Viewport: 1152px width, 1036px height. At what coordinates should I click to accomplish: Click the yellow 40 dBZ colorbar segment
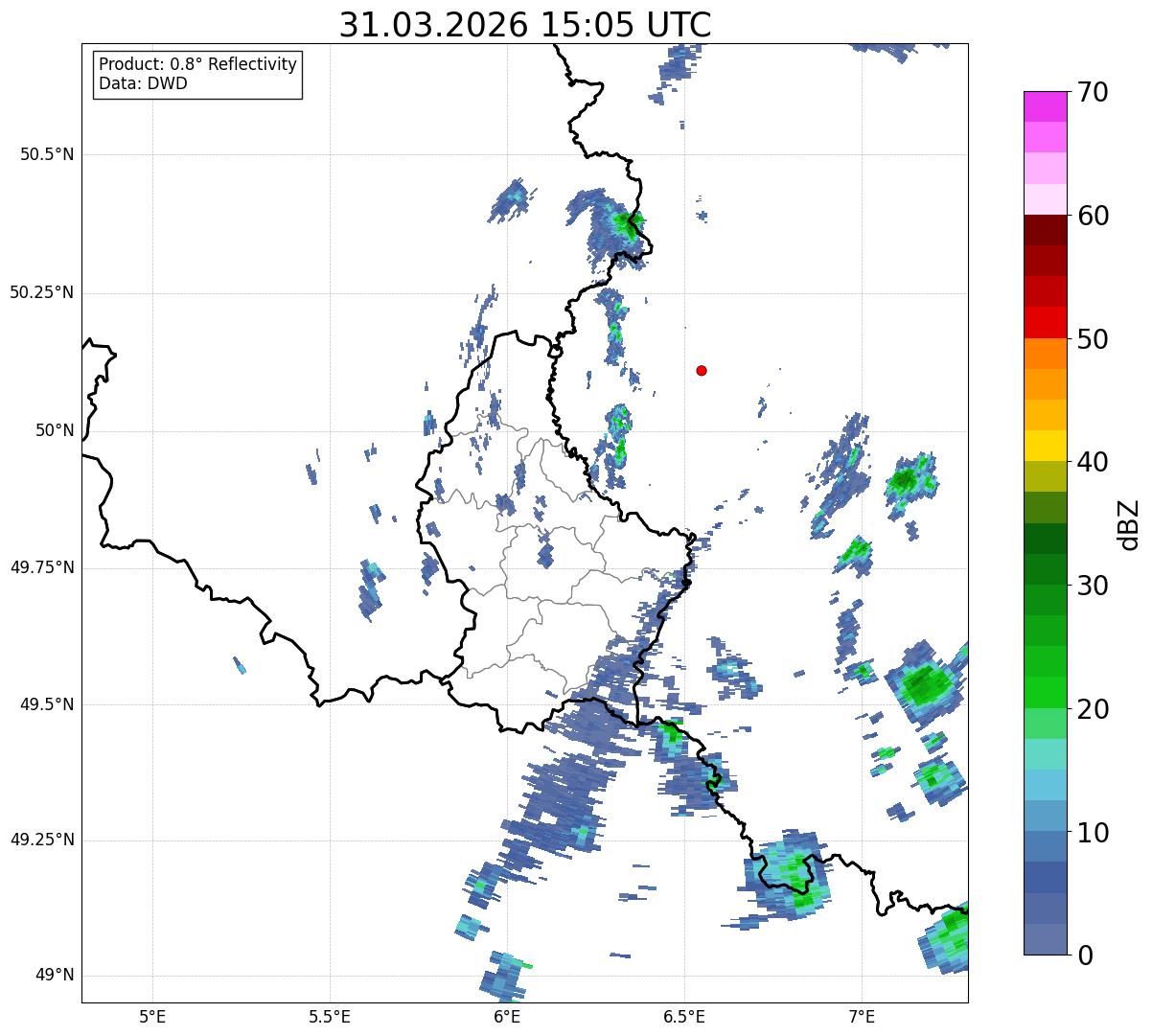point(1045,446)
